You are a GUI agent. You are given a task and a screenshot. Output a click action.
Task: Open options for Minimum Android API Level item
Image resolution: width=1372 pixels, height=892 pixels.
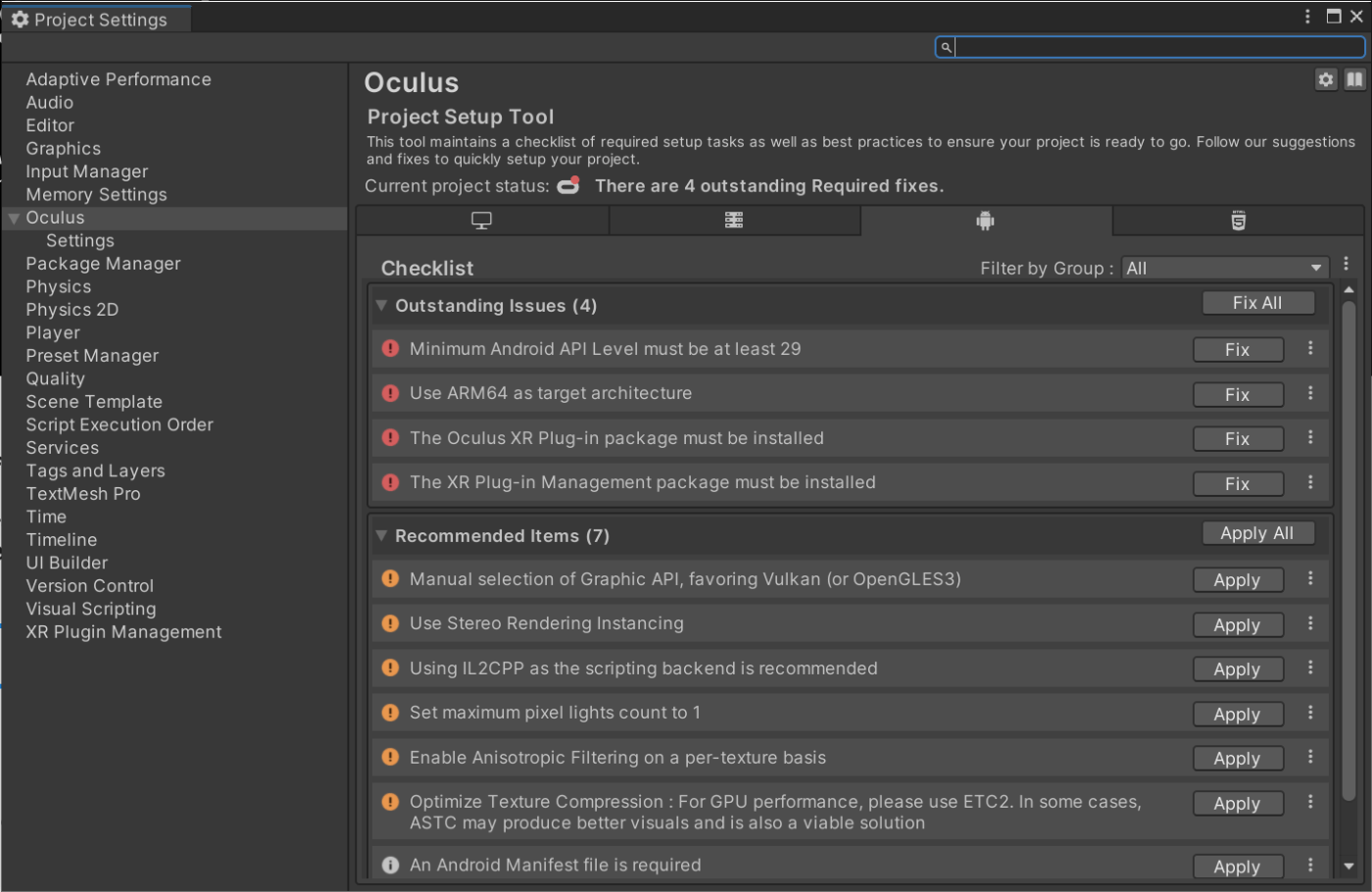click(x=1310, y=348)
